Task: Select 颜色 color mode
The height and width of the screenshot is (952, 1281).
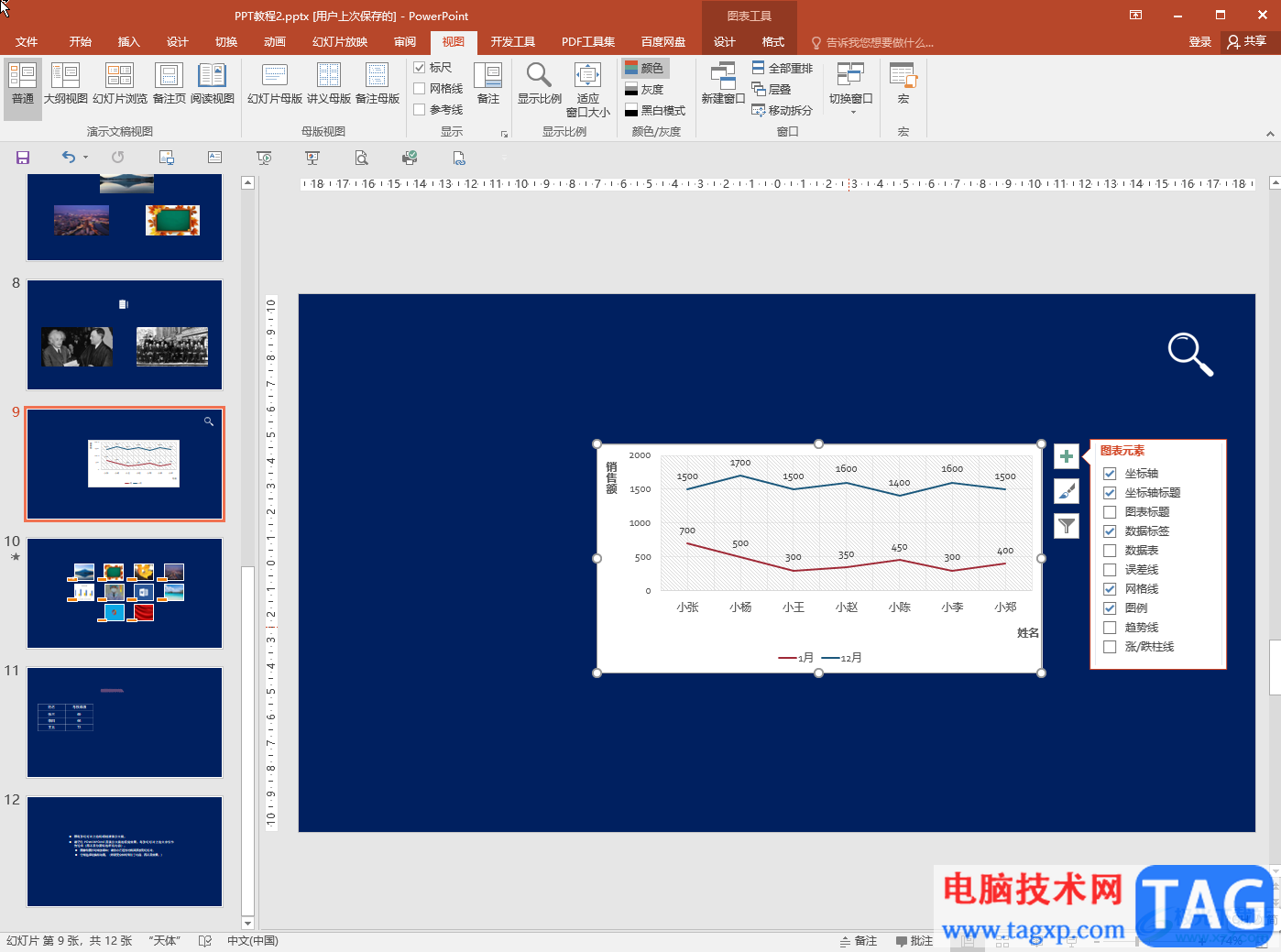Action: [x=645, y=68]
